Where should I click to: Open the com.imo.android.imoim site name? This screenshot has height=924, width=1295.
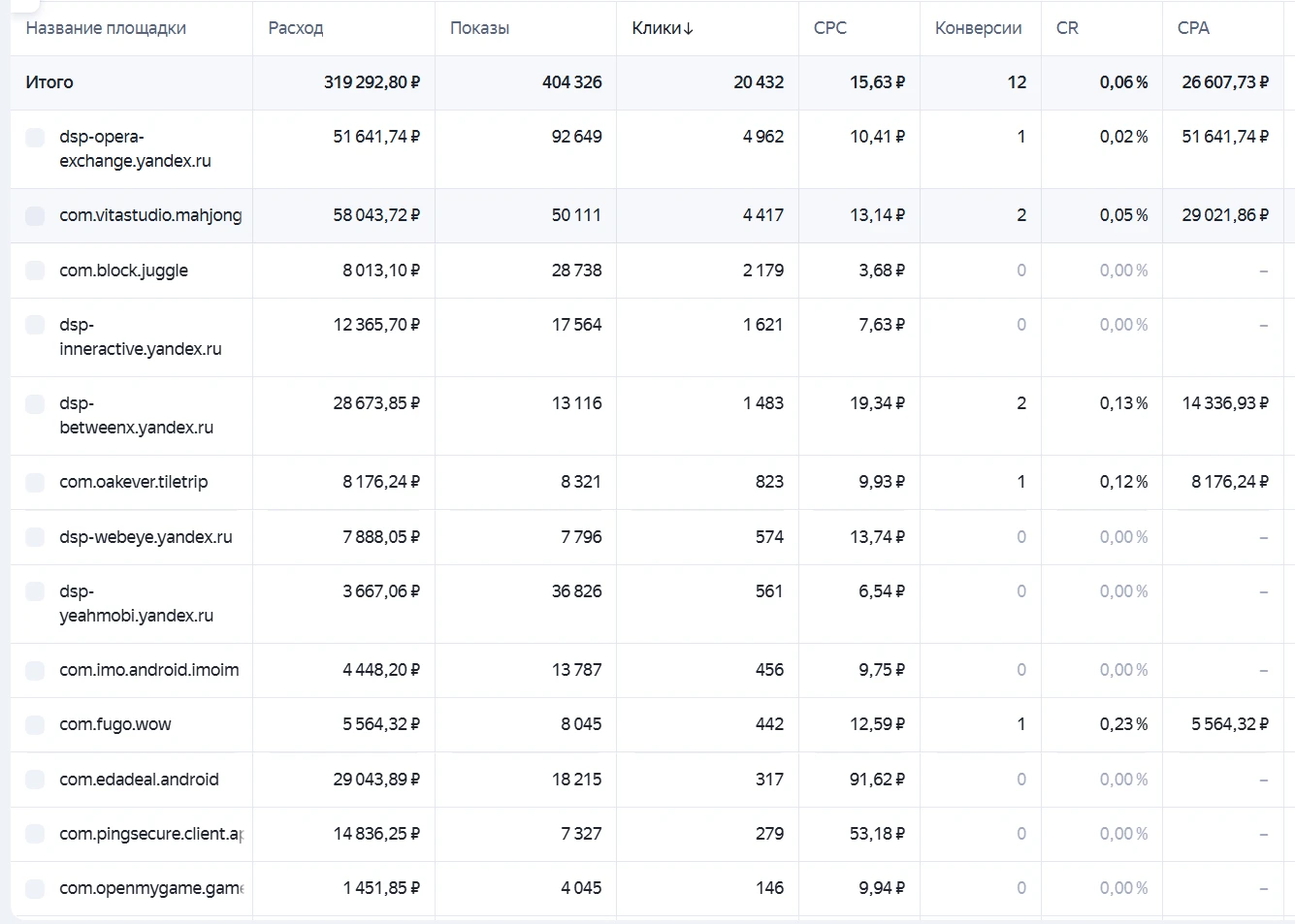(148, 670)
